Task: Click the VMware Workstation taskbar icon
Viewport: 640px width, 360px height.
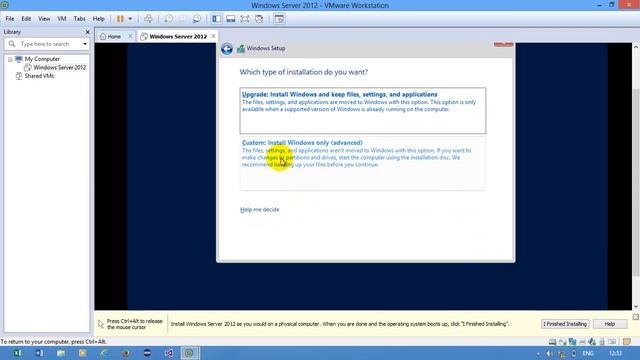Action: (190, 353)
